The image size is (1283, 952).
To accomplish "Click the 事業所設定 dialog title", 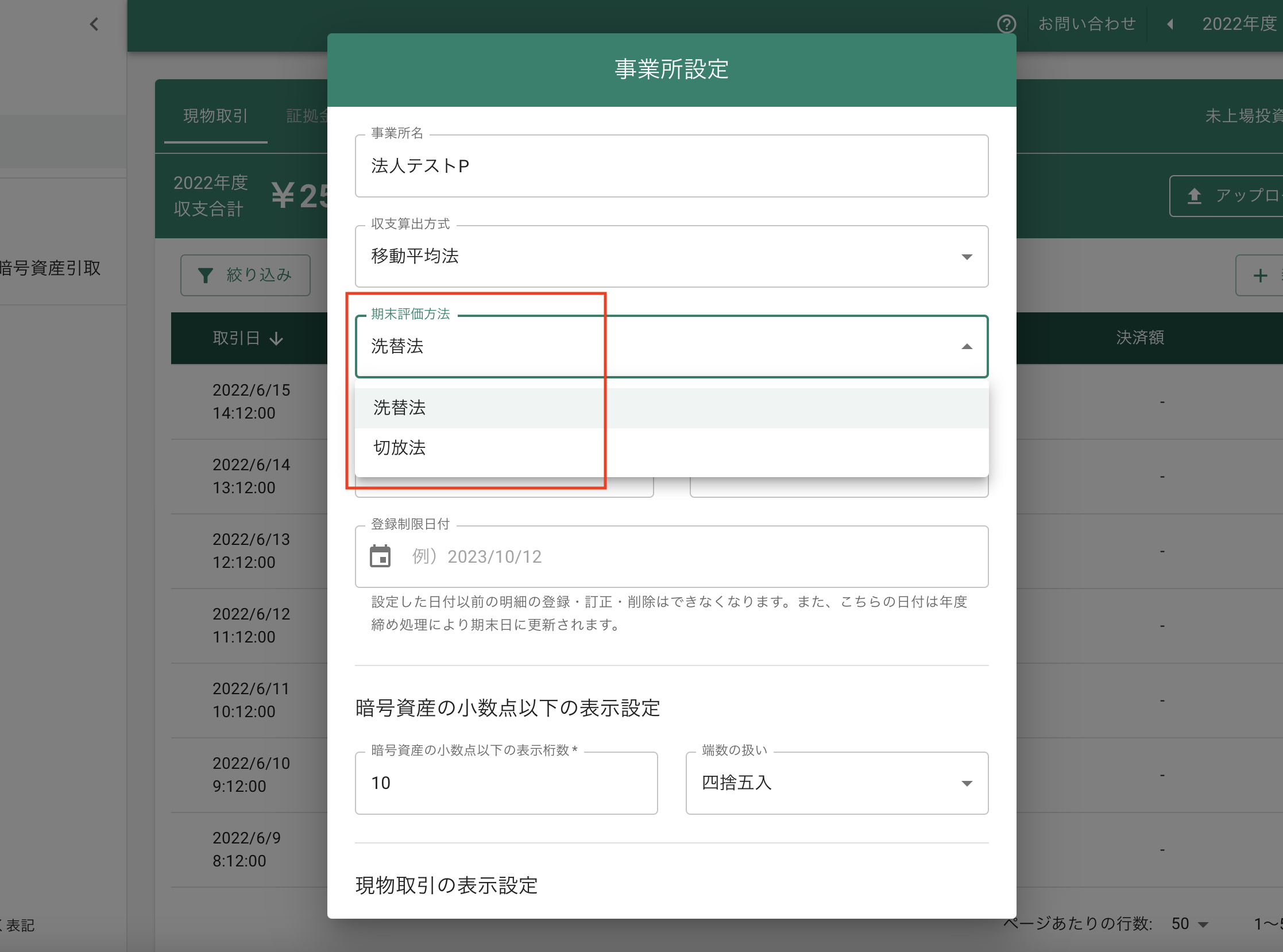I will pyautogui.click(x=671, y=69).
